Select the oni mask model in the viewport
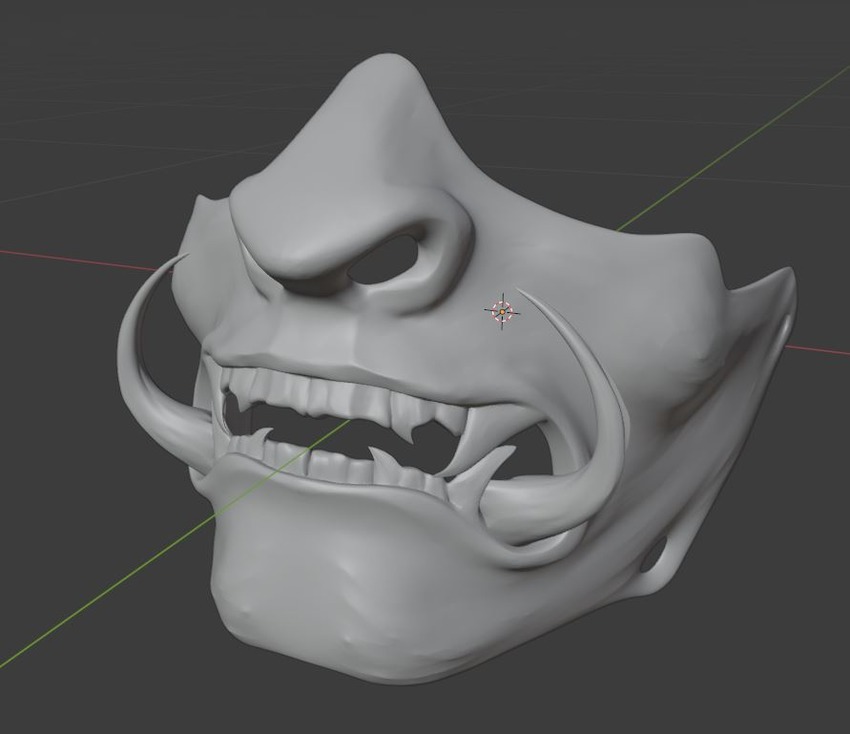Viewport: 850px width, 734px height. [x=456, y=369]
